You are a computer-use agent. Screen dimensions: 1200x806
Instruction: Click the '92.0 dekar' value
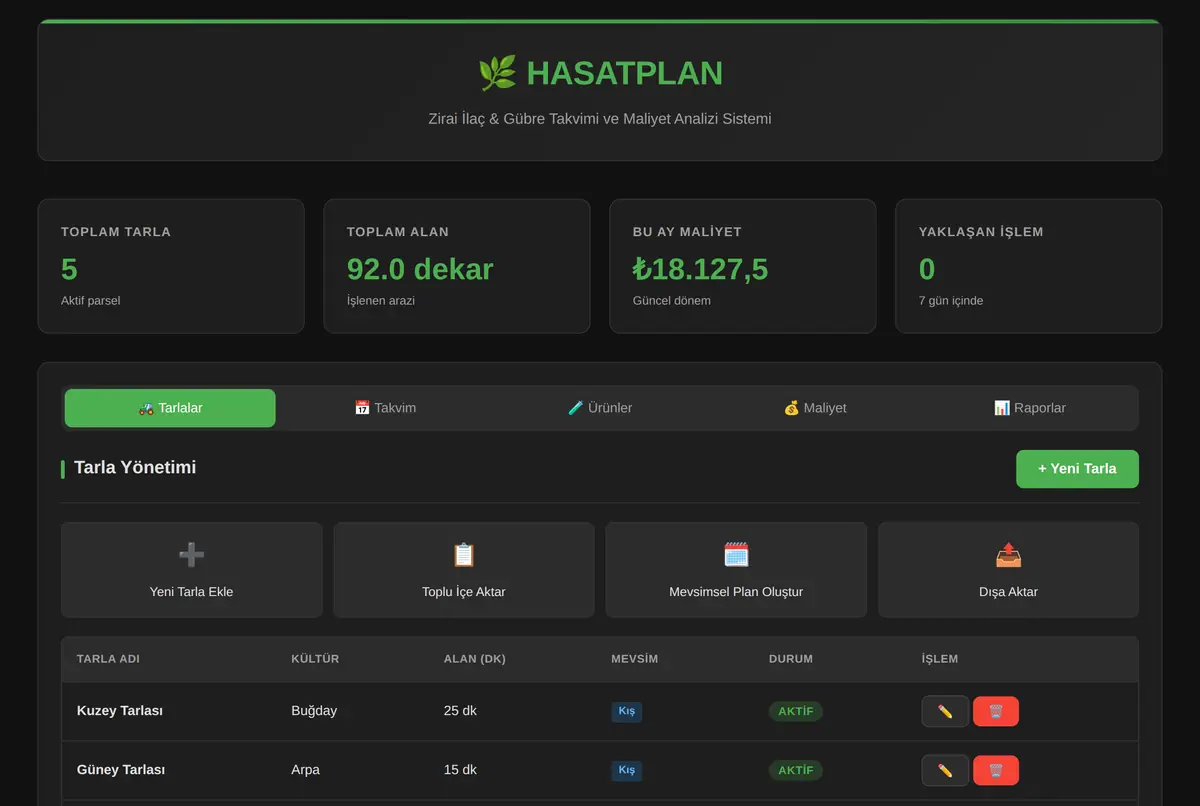pos(420,269)
